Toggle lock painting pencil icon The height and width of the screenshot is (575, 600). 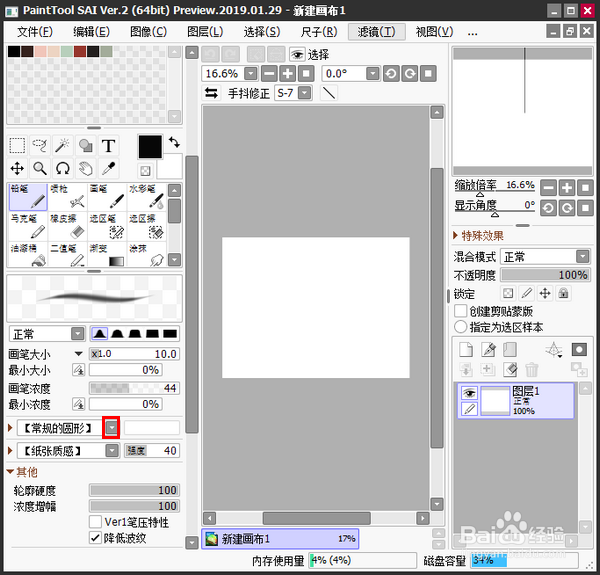pos(527,293)
